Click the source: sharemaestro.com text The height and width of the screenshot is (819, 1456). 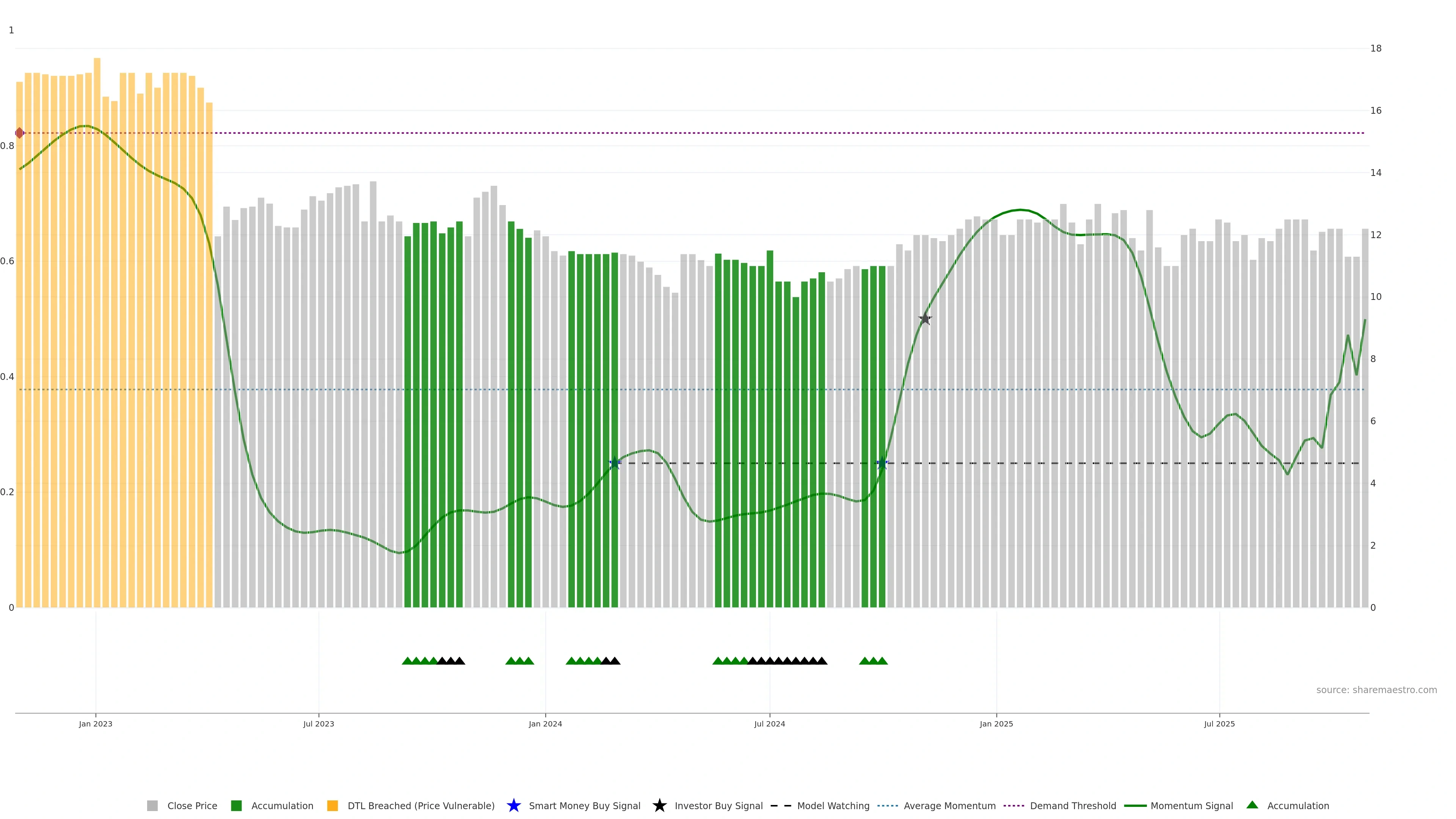(1376, 690)
